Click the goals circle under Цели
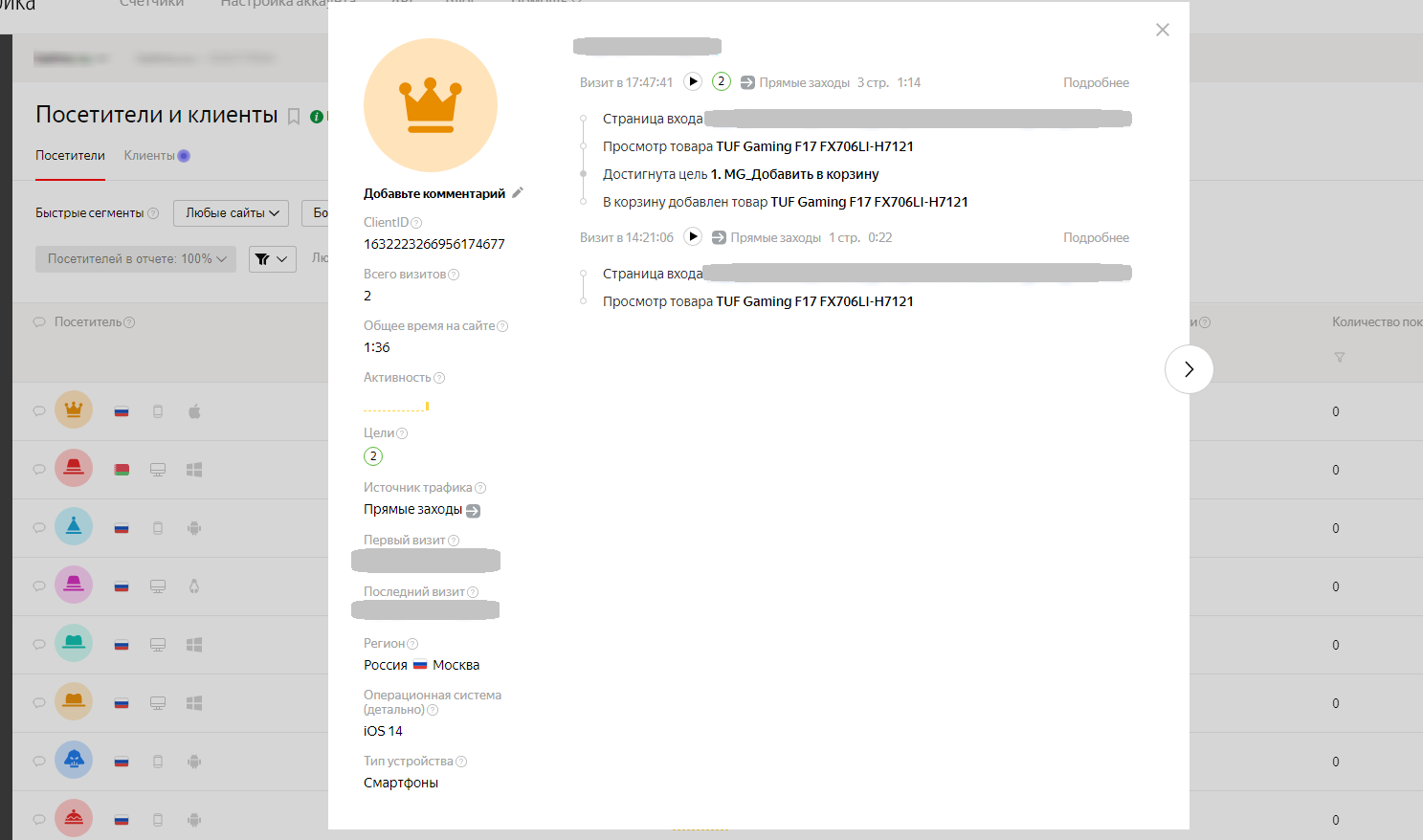Image resolution: width=1423 pixels, height=840 pixels. [x=373, y=456]
